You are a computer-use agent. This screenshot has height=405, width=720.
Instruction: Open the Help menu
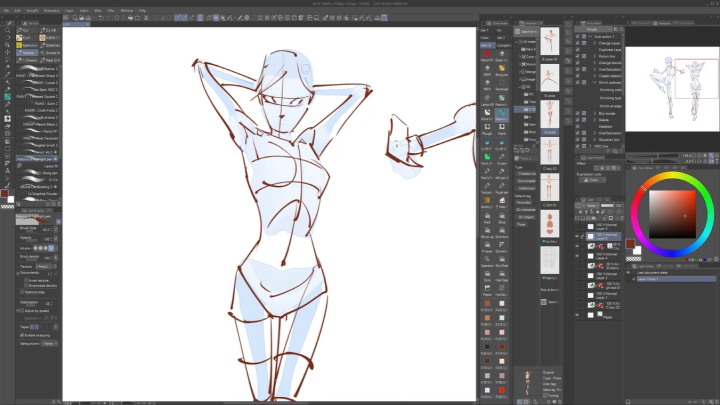142,11
